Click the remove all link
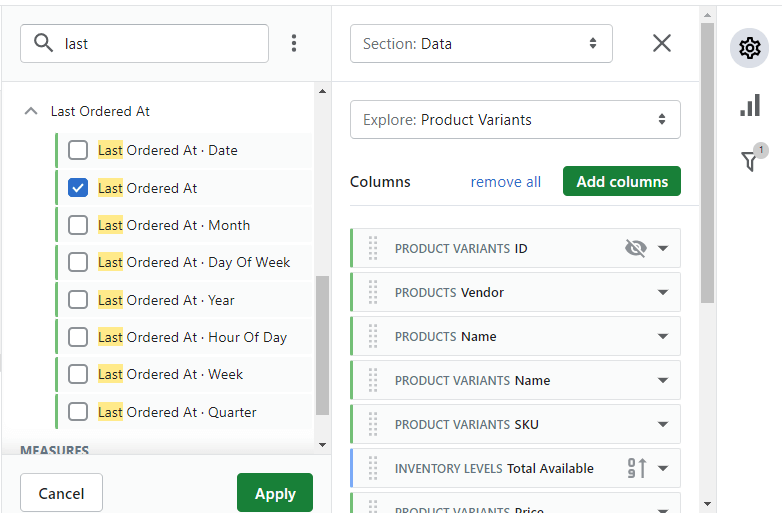Image resolution: width=782 pixels, height=513 pixels. (x=506, y=182)
